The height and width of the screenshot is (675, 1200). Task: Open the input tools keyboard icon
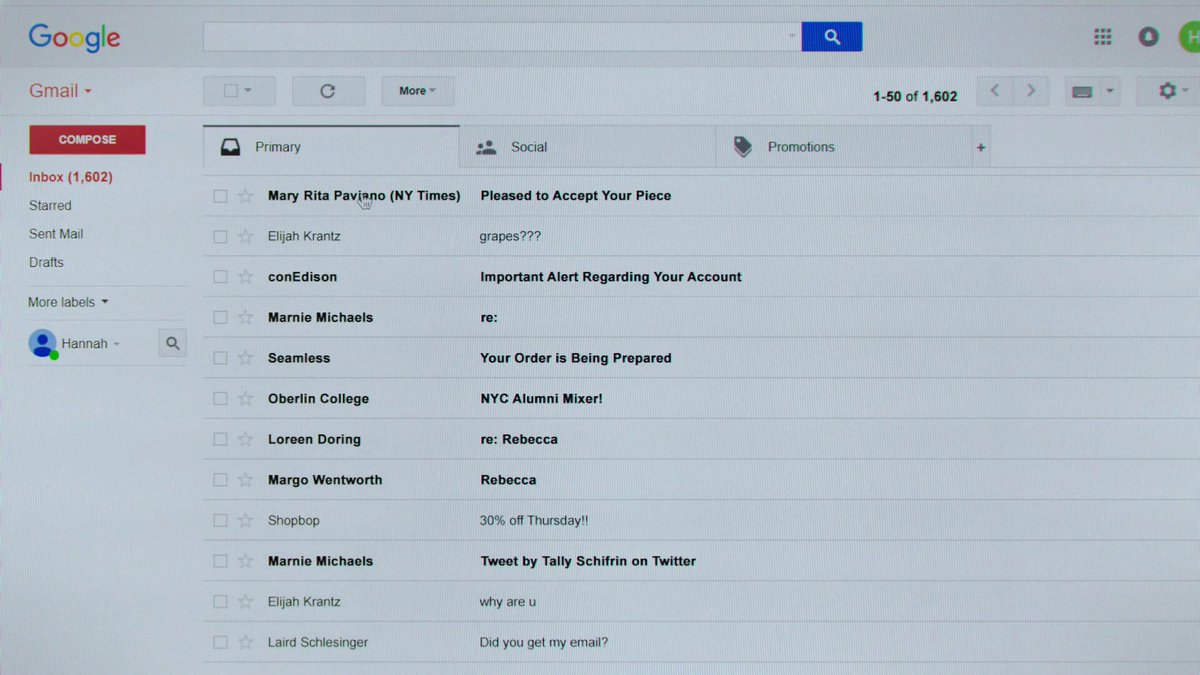coord(1081,92)
